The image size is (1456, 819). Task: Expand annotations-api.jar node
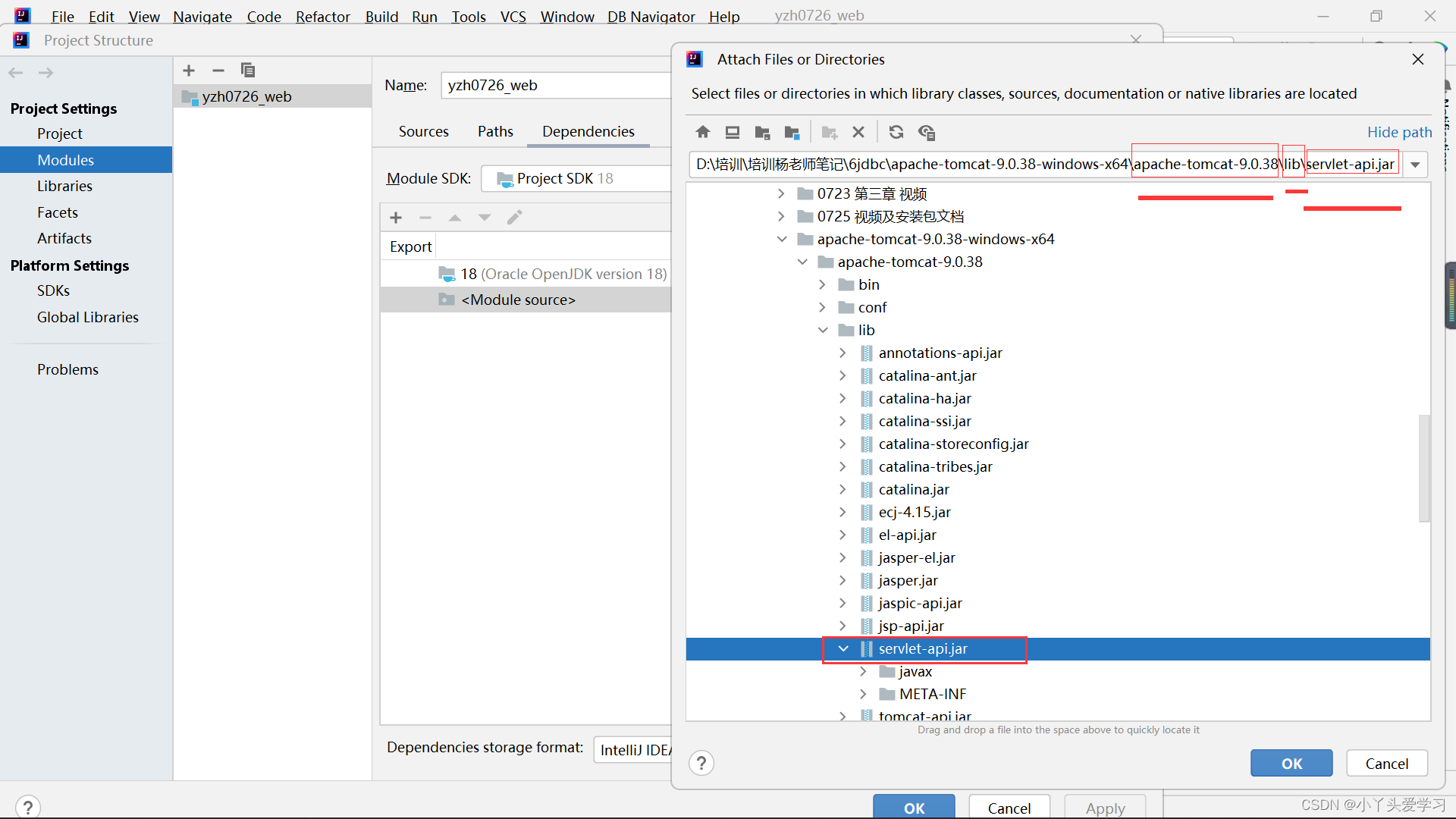coord(843,353)
